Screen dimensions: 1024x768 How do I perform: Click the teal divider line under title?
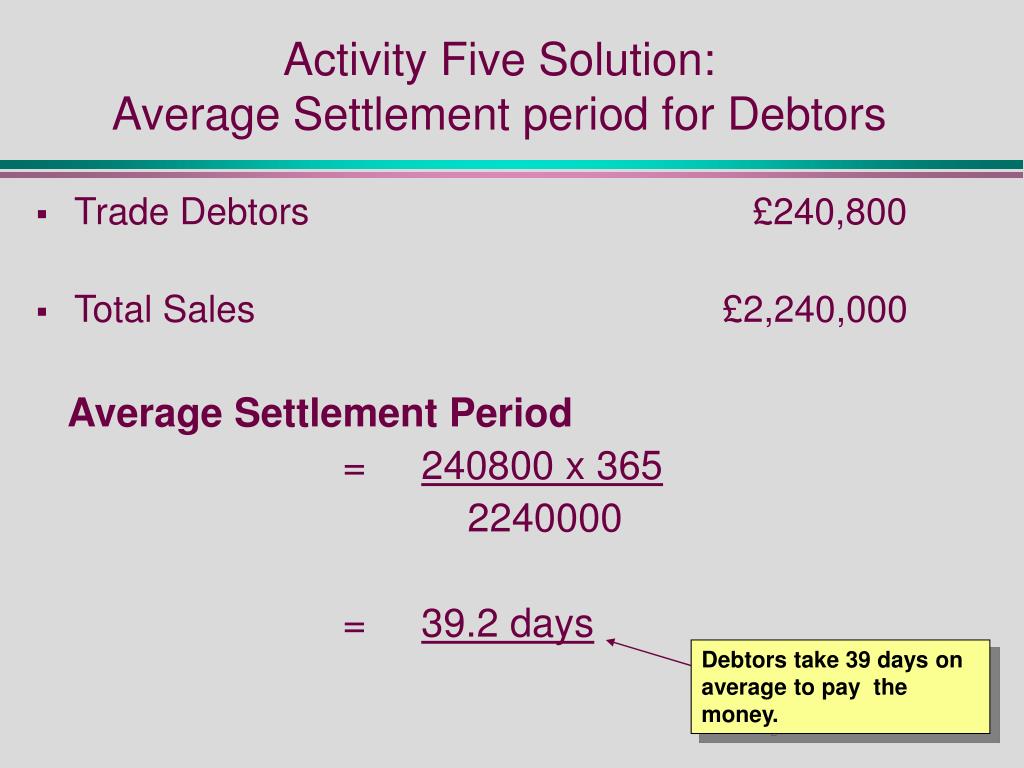(512, 165)
